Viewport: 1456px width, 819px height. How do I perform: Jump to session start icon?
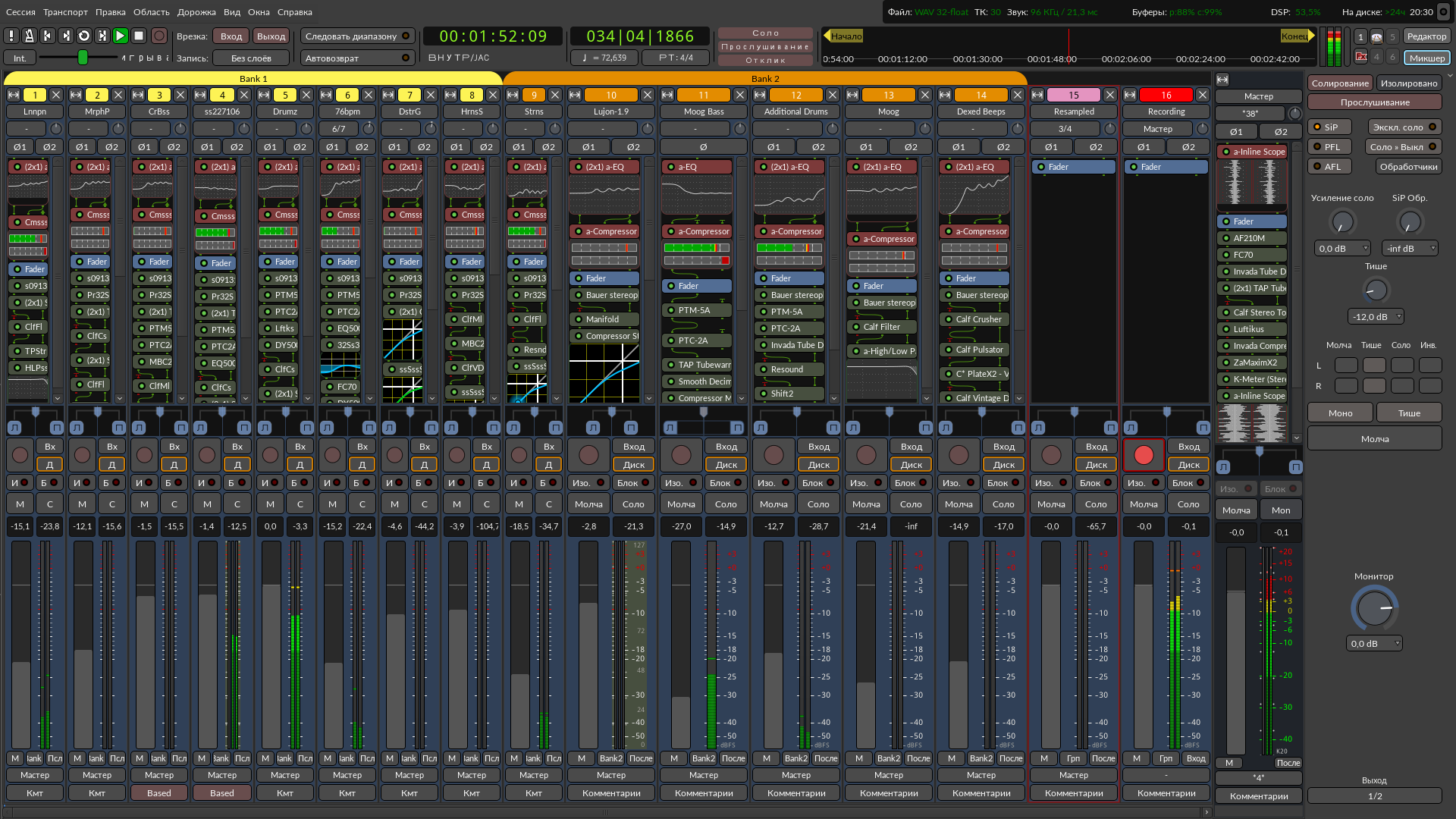(48, 36)
